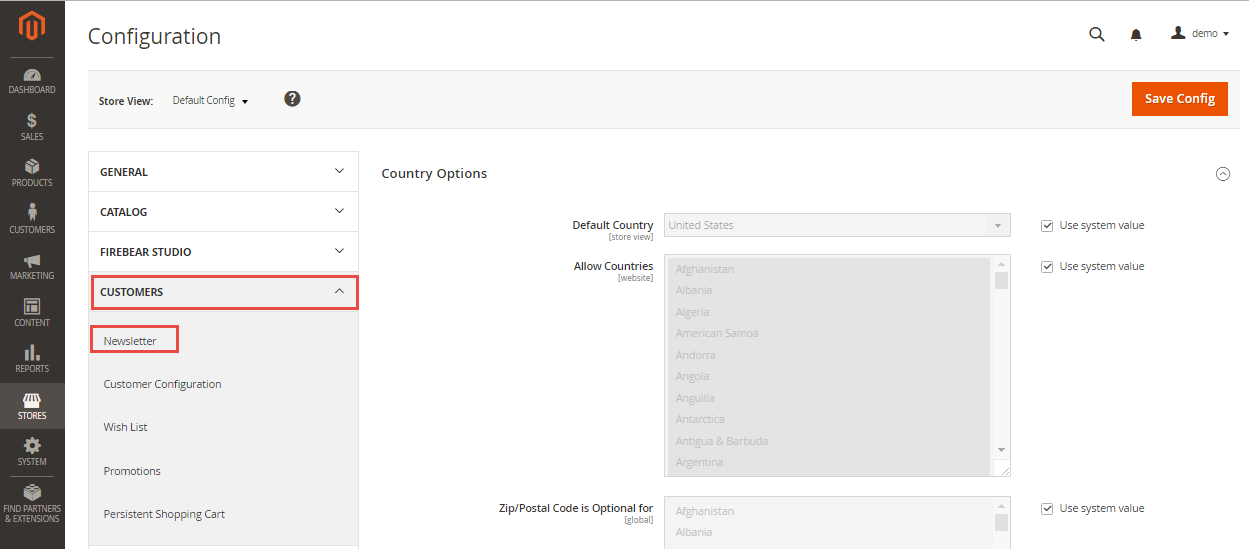Select Customer Configuration menu item
The image size is (1249, 549).
click(162, 384)
